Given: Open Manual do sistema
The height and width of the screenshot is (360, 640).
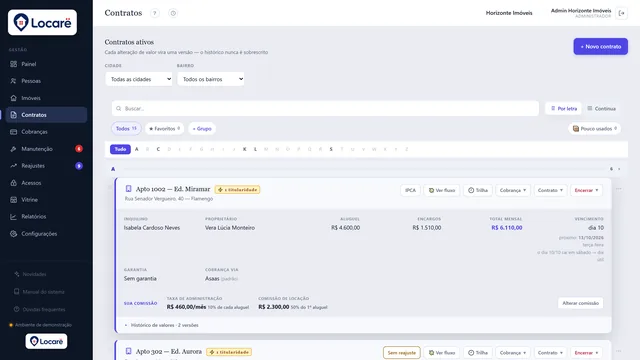Looking at the screenshot, I should tap(39, 292).
